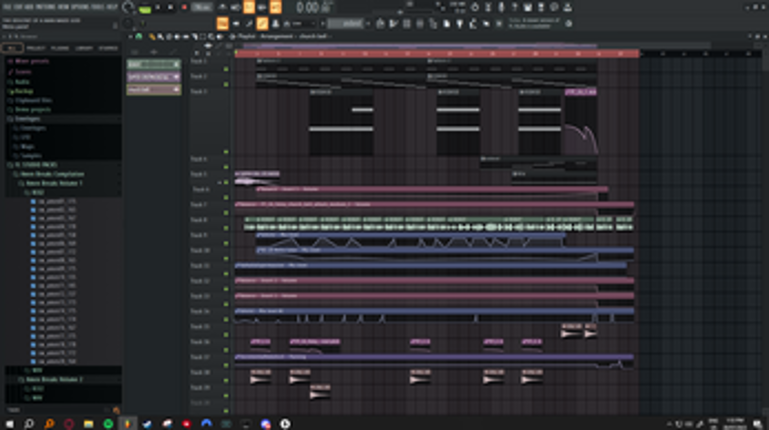Mute Track 3 with its green light
Screen dimensions: 769x430
click(226, 152)
